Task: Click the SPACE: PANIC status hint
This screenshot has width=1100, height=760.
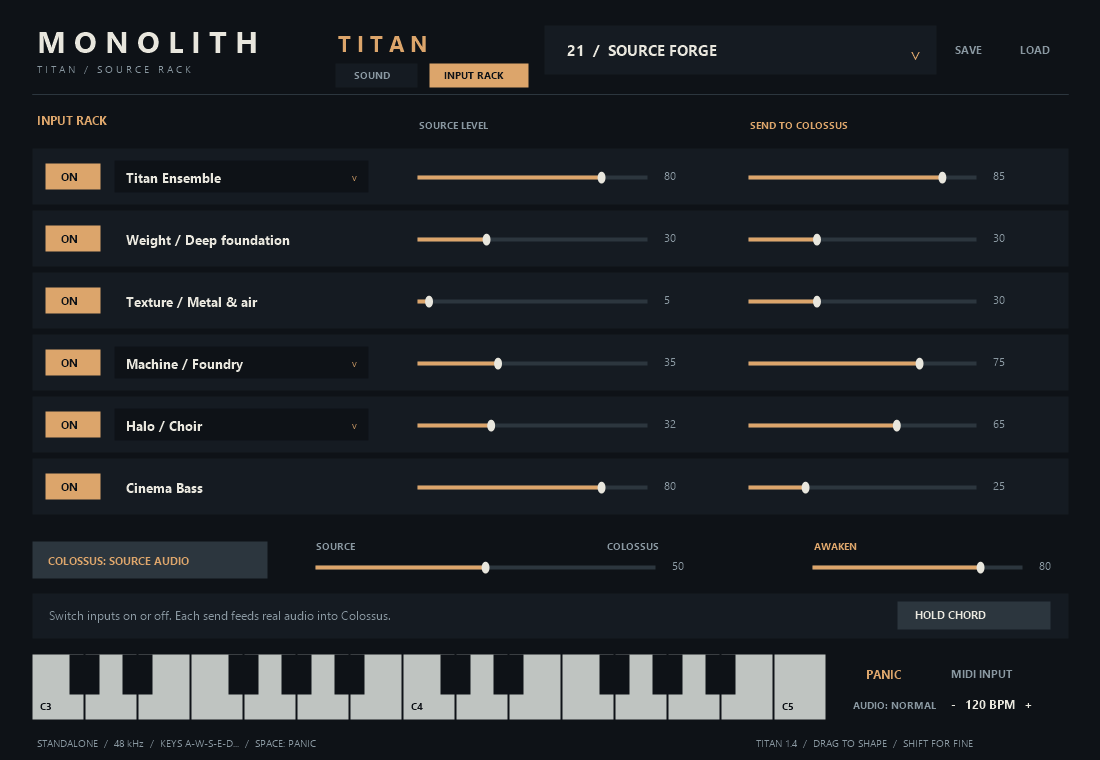Action: 286,743
